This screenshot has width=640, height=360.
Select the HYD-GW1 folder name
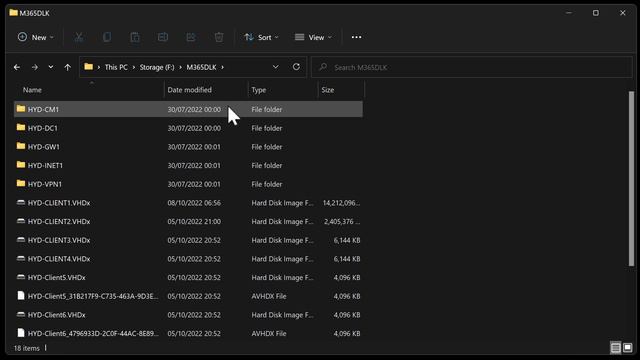pos(44,147)
